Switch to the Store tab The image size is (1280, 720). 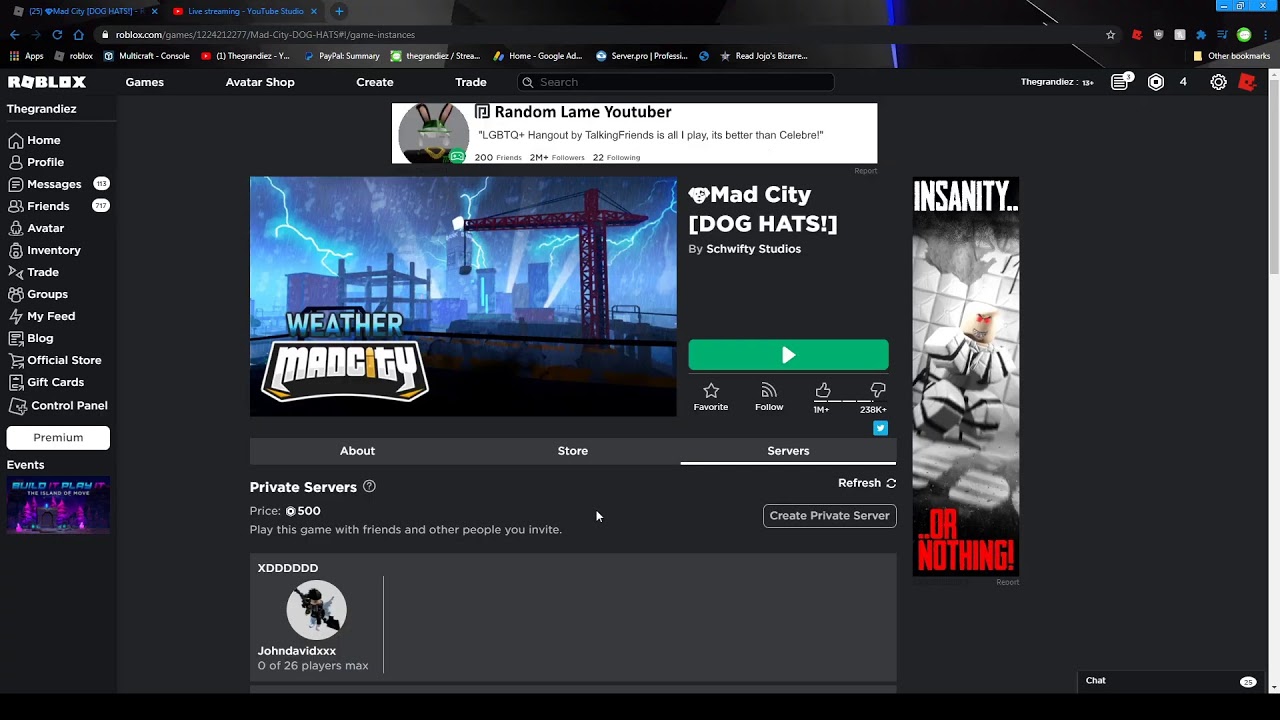(x=573, y=451)
